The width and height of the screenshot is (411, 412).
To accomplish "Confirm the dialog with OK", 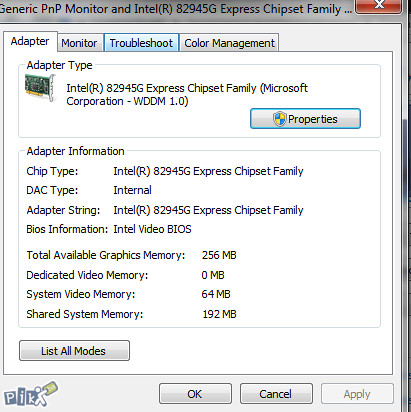I will 195,394.
